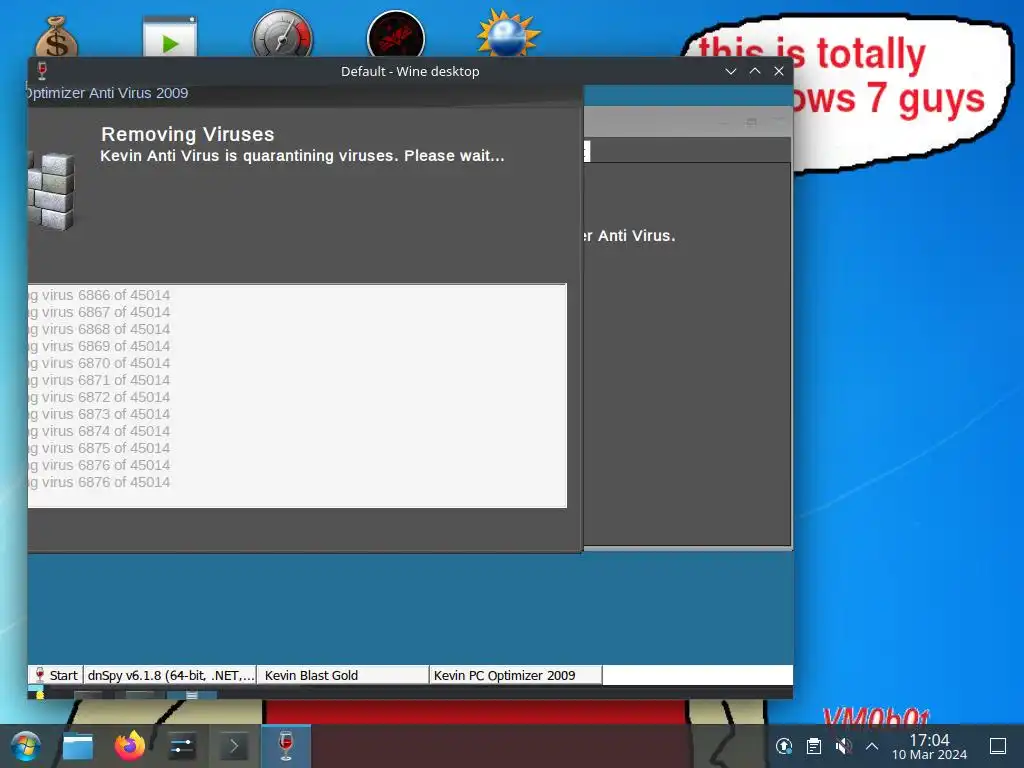Image resolution: width=1024 pixels, height=768 pixels.
Task: Open the clock showing 17:04
Action: 929,746
